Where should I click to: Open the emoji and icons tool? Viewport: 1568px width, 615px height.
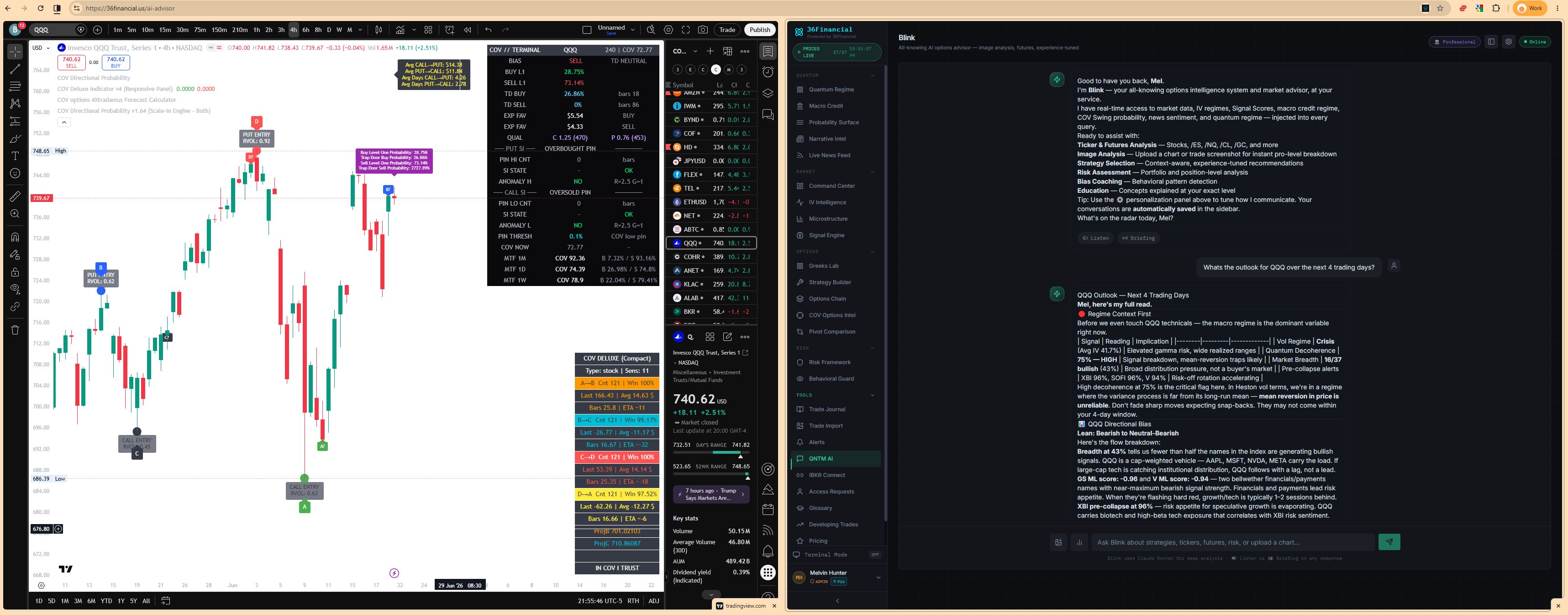coord(15,174)
